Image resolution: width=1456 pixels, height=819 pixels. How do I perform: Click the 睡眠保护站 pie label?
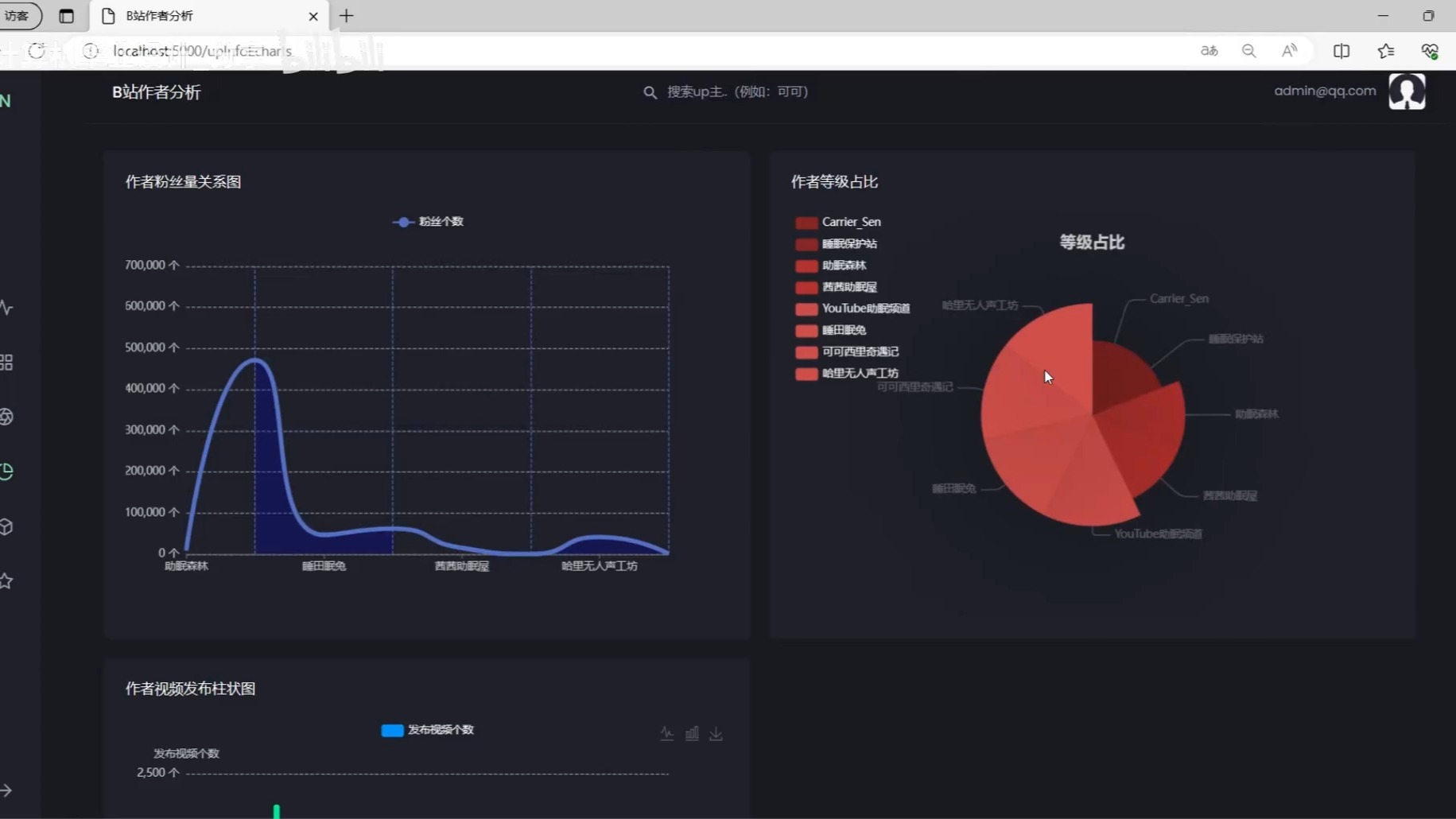pos(1236,339)
